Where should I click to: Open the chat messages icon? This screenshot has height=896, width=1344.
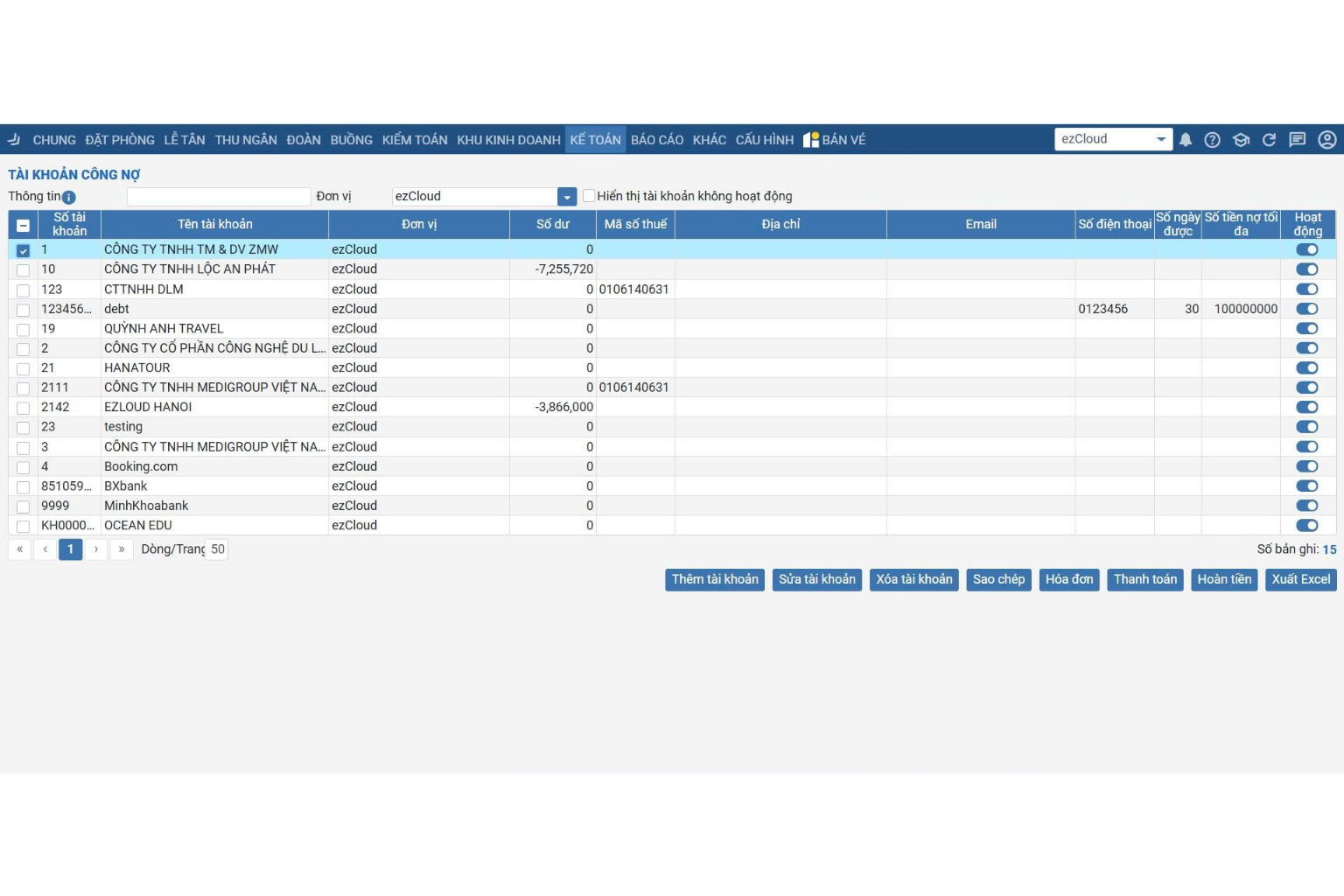click(1298, 140)
